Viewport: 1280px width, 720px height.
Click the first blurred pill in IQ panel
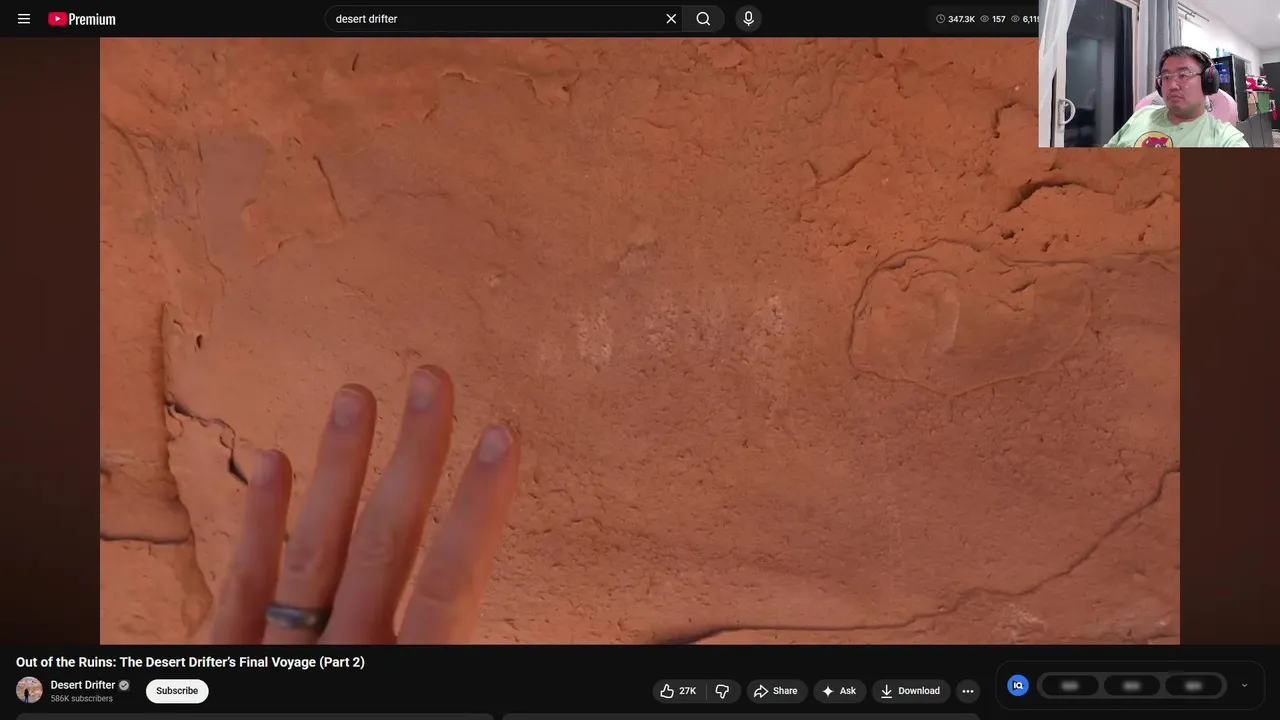coord(1070,686)
